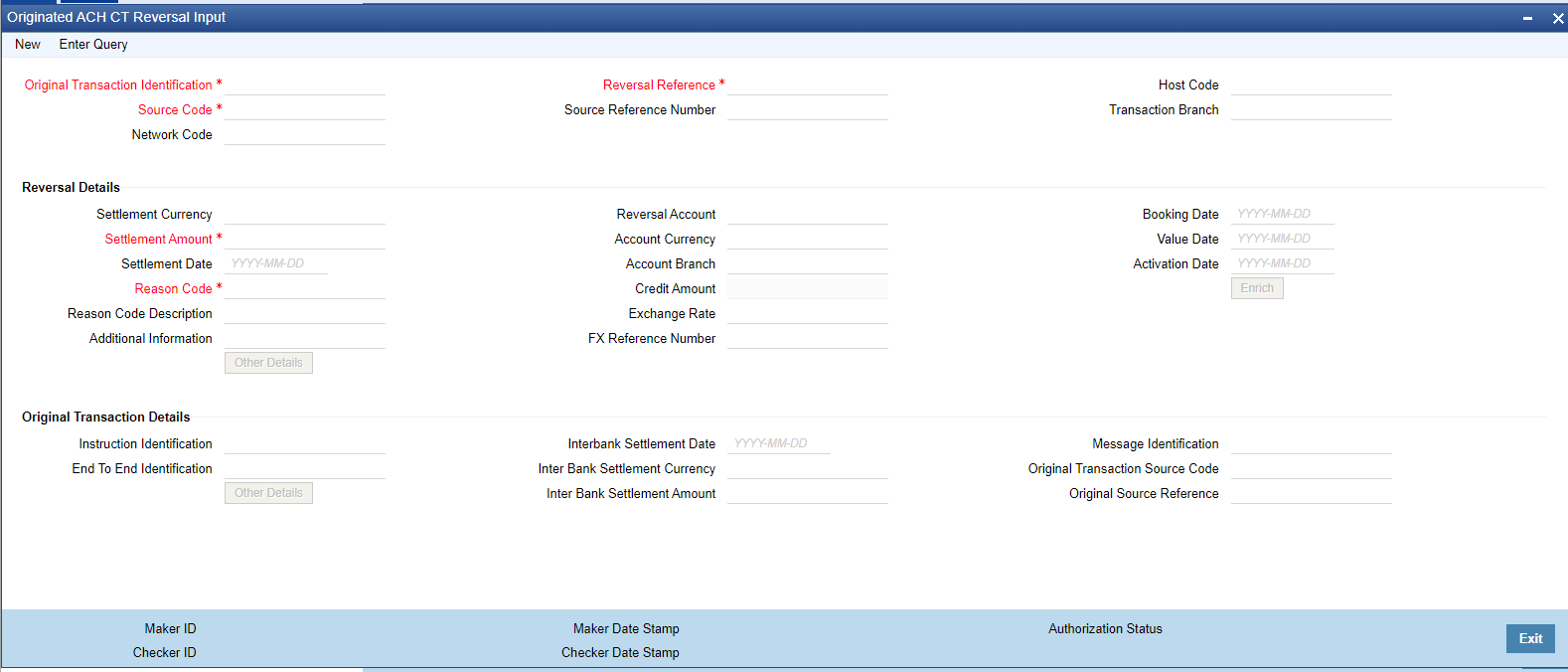Image resolution: width=1568 pixels, height=672 pixels.
Task: Minimize the Originated ACH CT Reversal window
Action: [x=1527, y=18]
